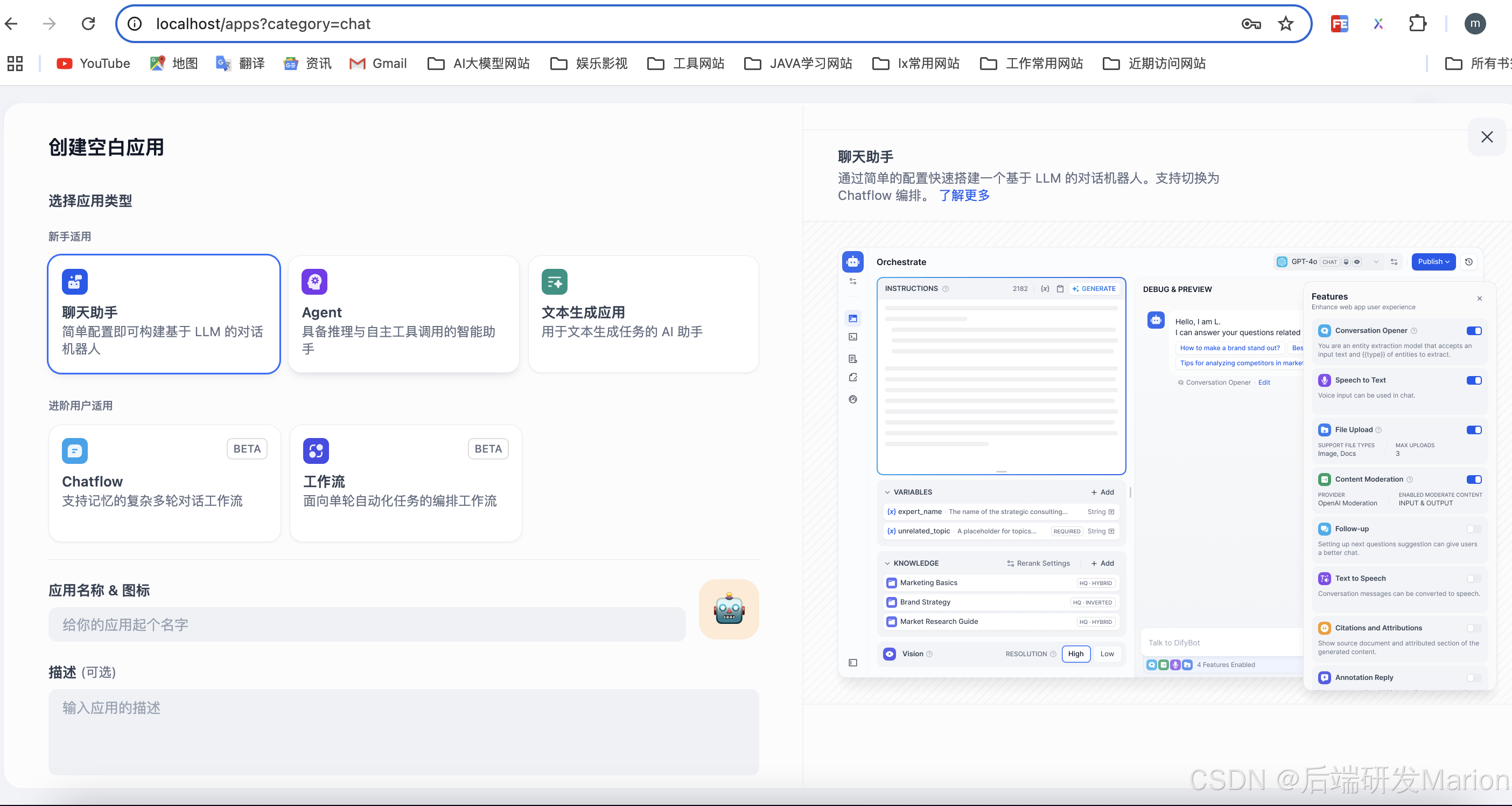The height and width of the screenshot is (806, 1512).
Task: Select the 工作流 workflow app type
Action: click(x=405, y=483)
